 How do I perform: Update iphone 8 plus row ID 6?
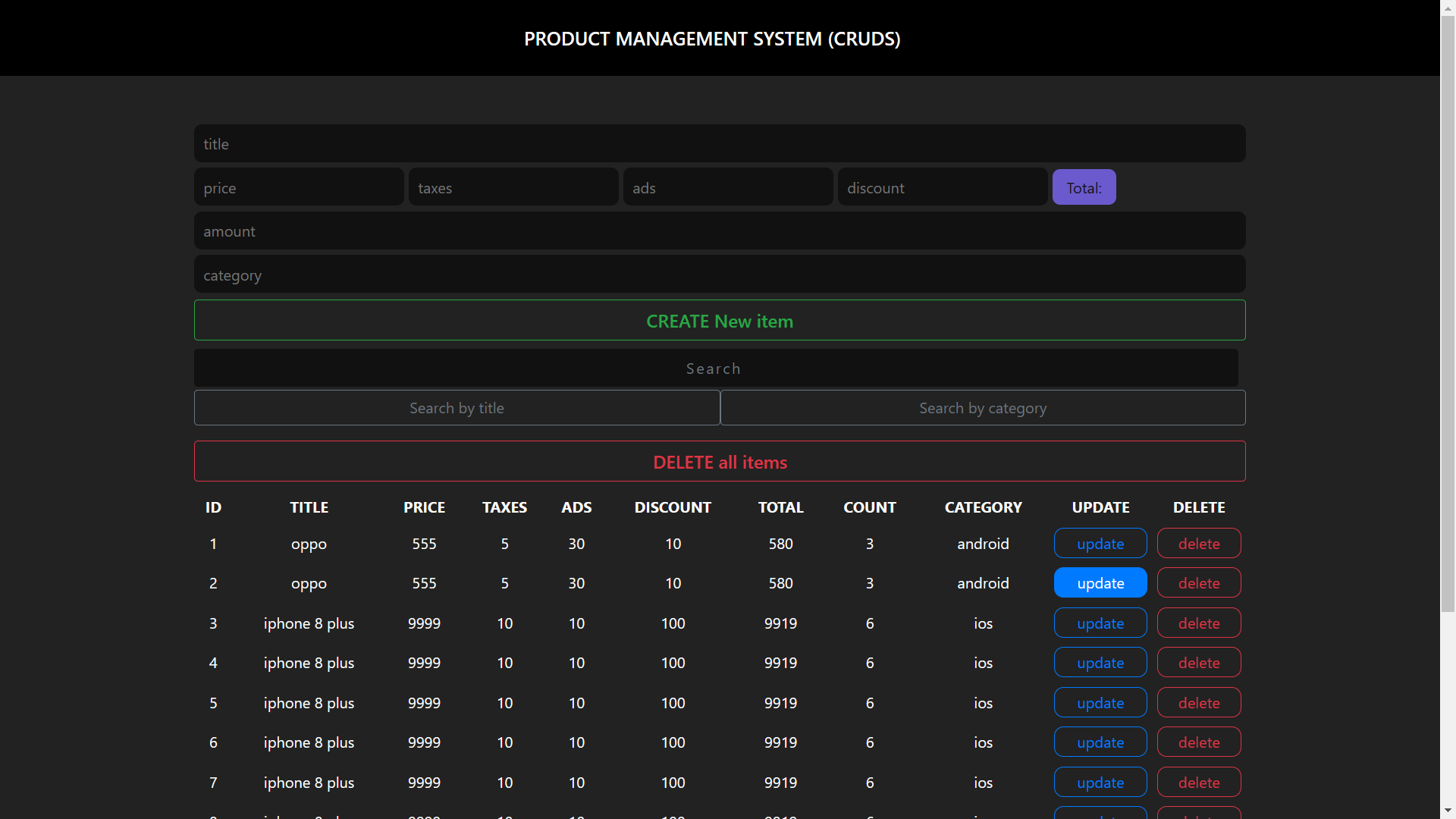click(1100, 742)
